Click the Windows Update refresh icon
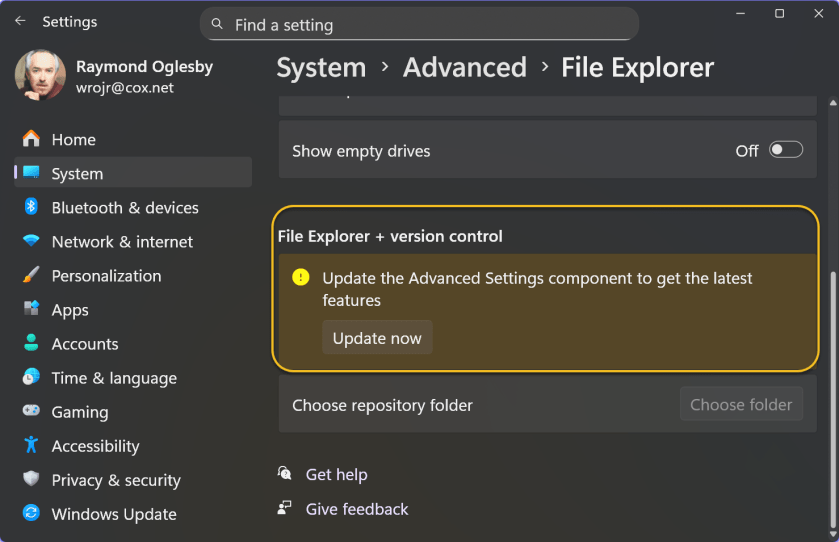The image size is (839, 542). pyautogui.click(x=31, y=514)
